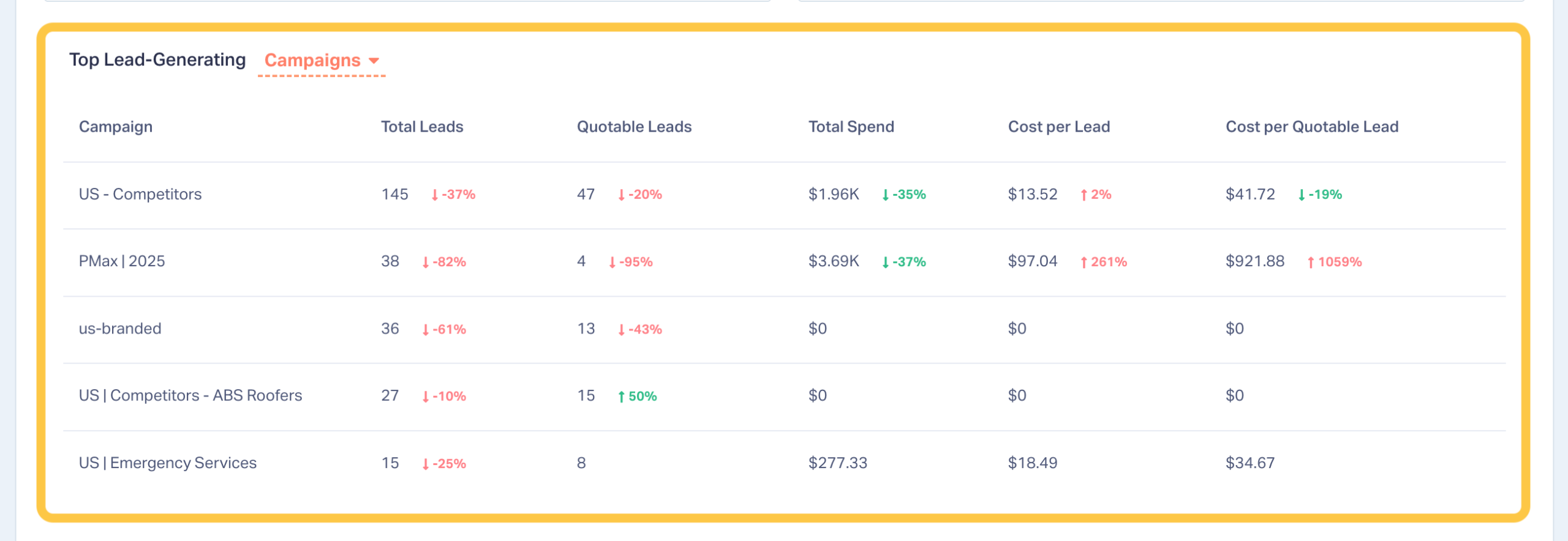Click the Campaign column header
1568x541 pixels.
pos(116,127)
